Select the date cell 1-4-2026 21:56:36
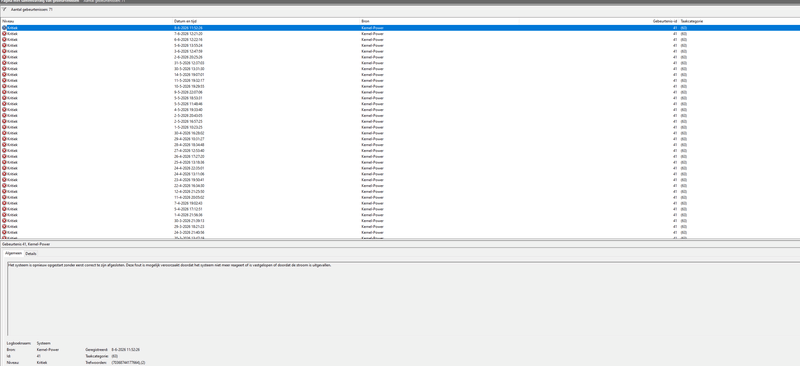Image resolution: width=800 pixels, height=366 pixels. 189,215
